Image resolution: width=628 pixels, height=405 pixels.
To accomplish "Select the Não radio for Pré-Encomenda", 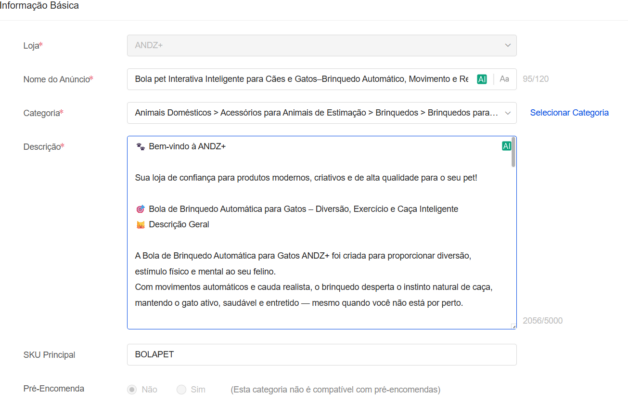I will [x=132, y=389].
